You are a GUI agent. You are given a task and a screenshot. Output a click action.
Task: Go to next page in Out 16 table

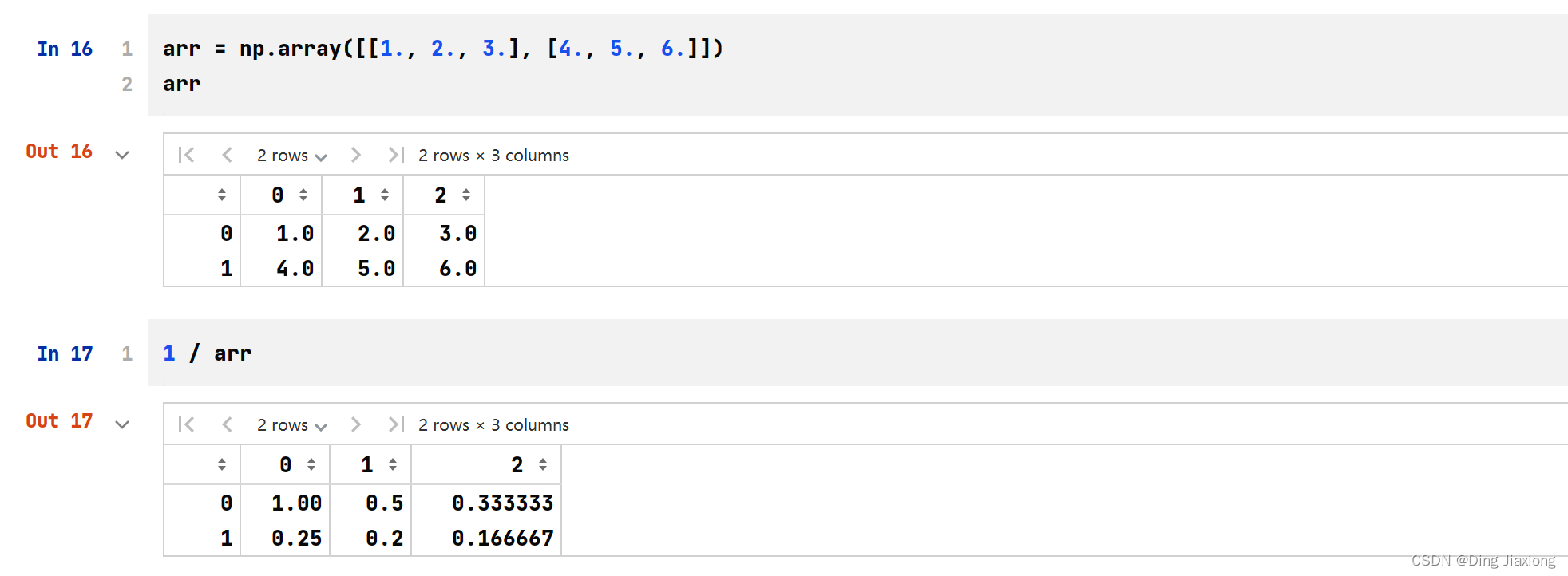coord(356,155)
